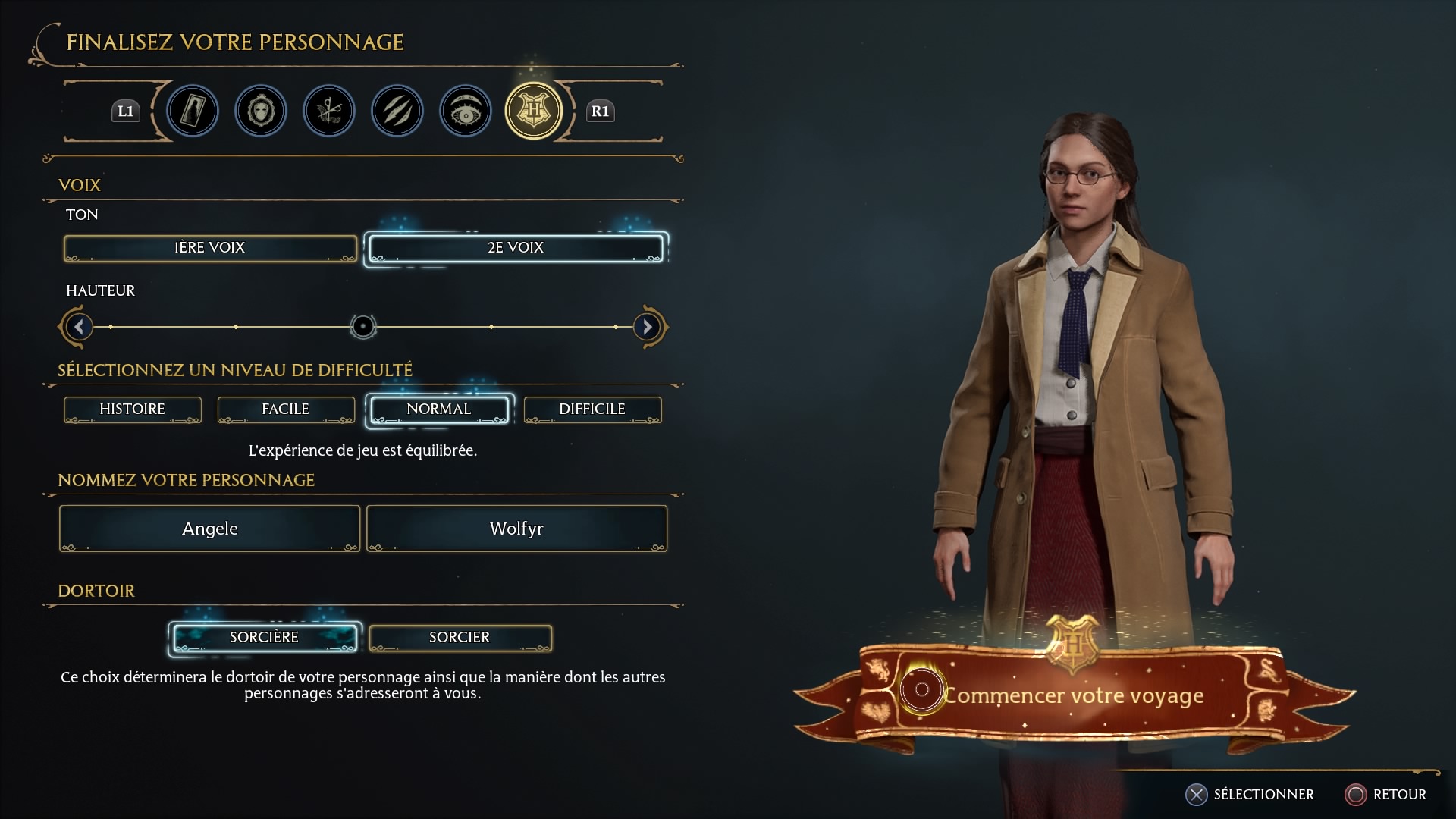This screenshot has width=1456, height=819.
Task: Open the face mask customization tab
Action: [261, 111]
